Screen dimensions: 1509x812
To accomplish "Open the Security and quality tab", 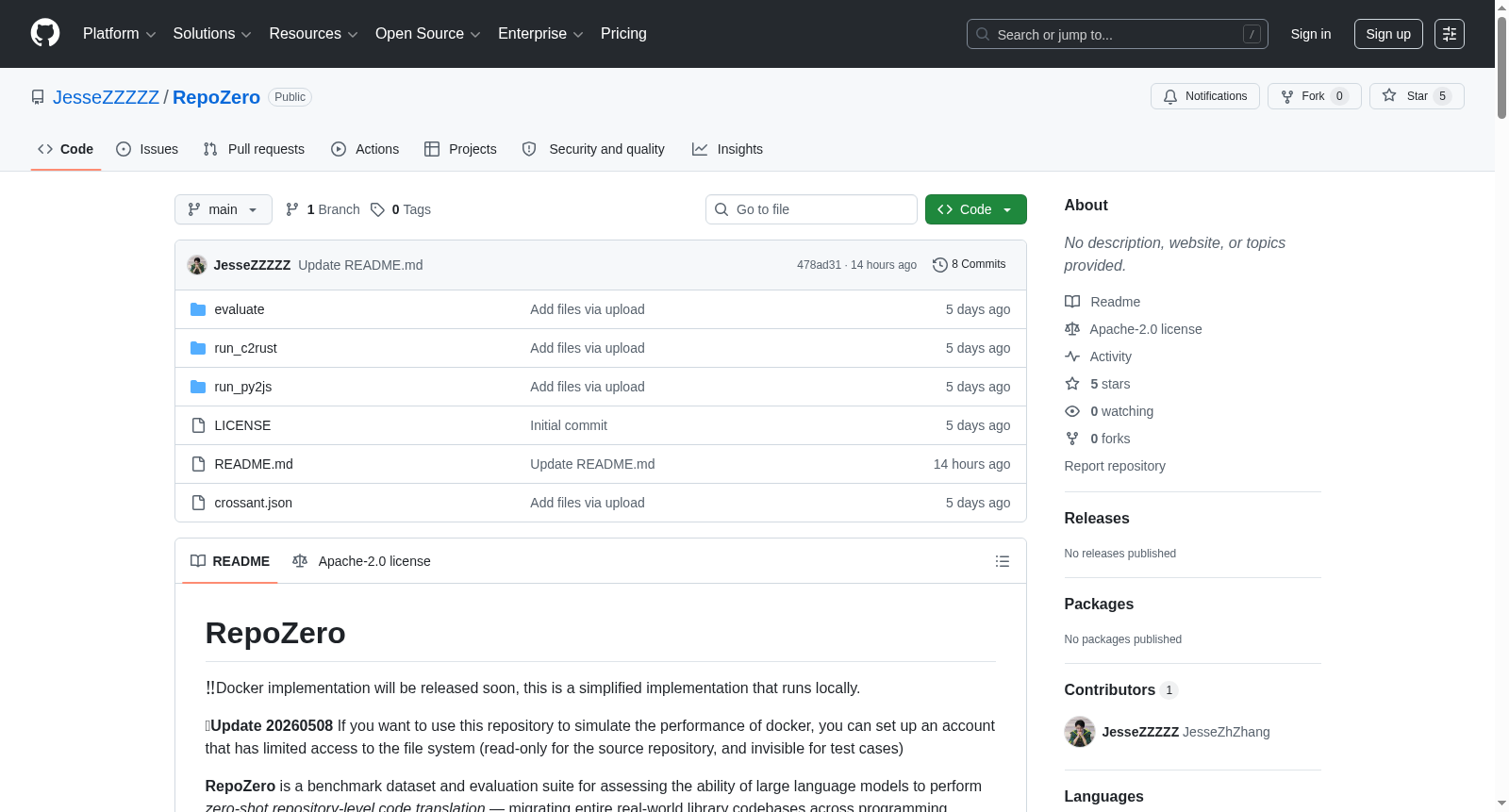I will tap(593, 149).
